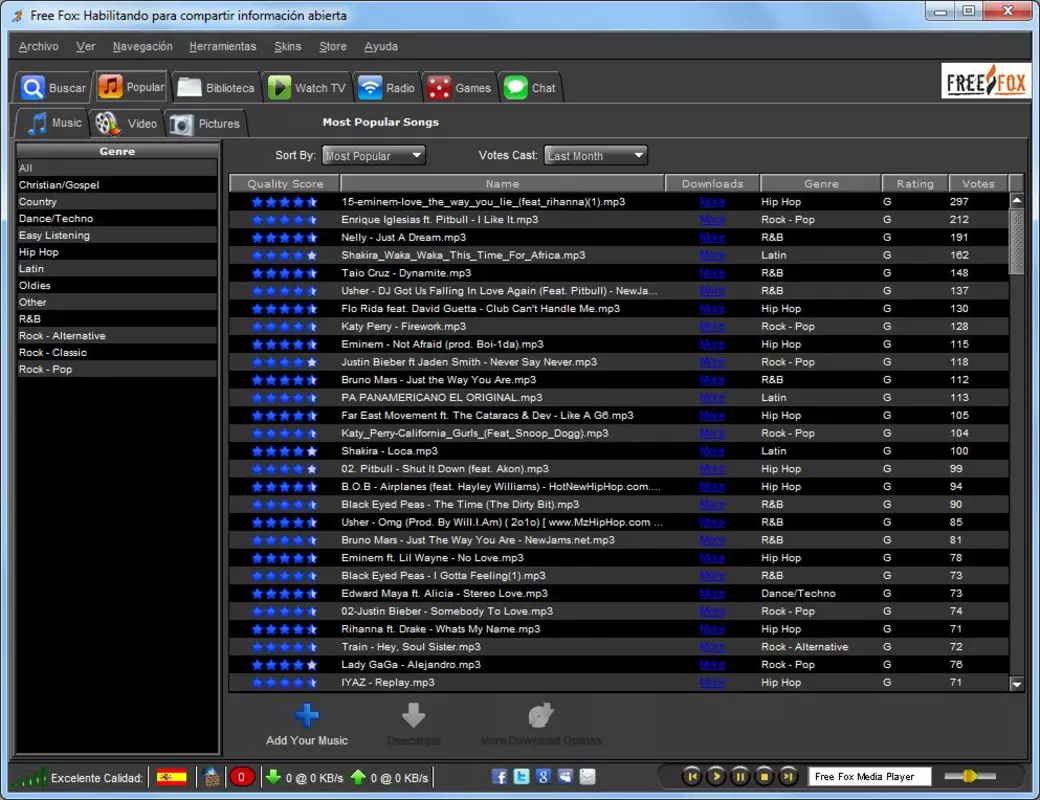Select the Music sub-tab

52,123
